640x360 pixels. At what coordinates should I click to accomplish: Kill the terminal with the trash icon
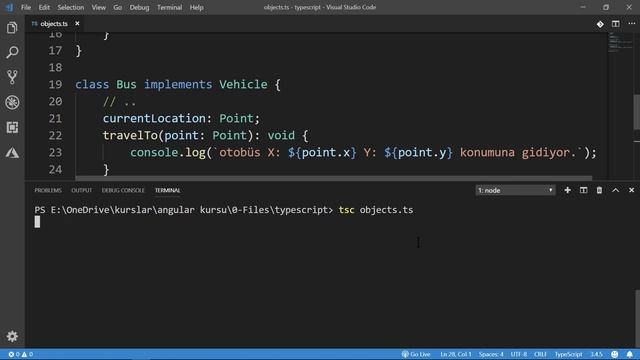pyautogui.click(x=599, y=190)
